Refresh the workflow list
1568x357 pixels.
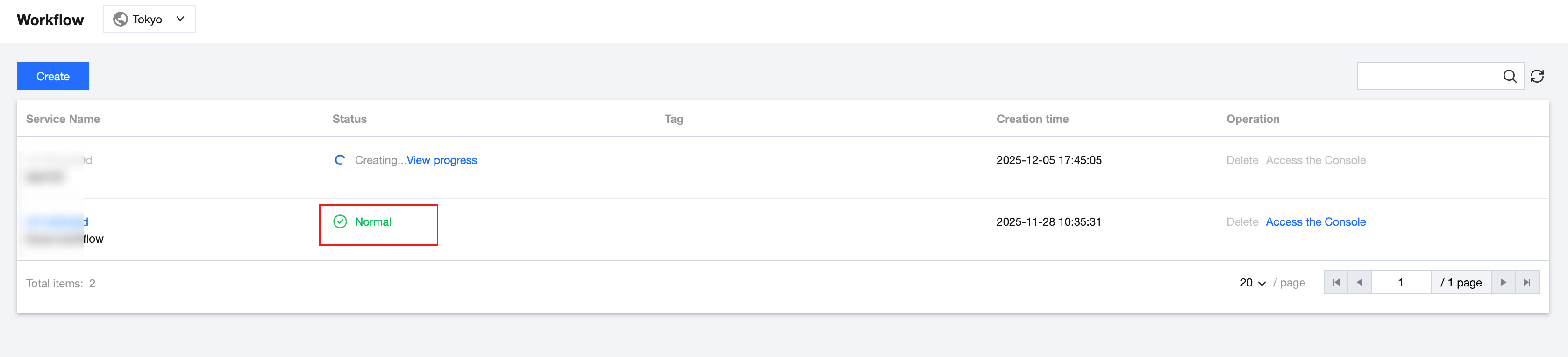[1537, 76]
